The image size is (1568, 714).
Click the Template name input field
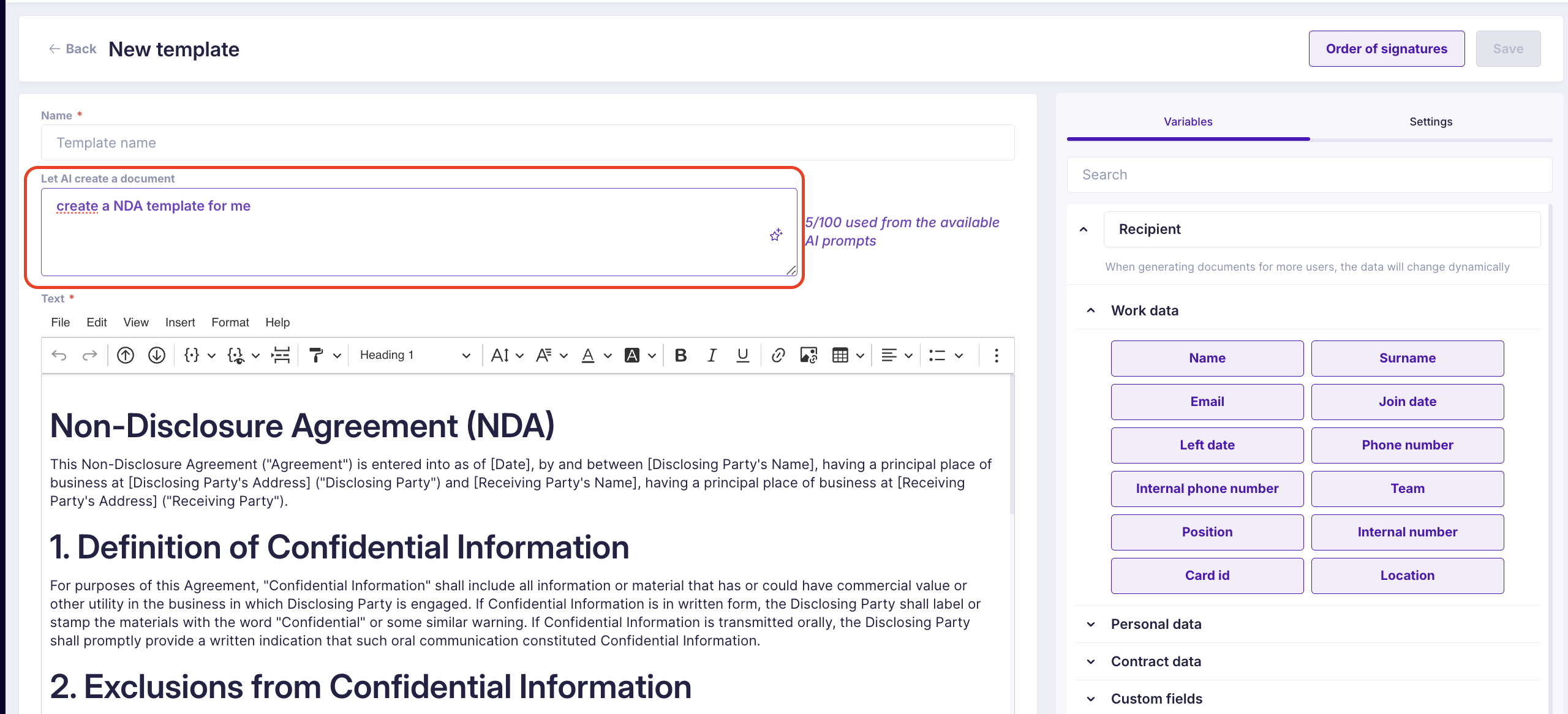coord(527,143)
